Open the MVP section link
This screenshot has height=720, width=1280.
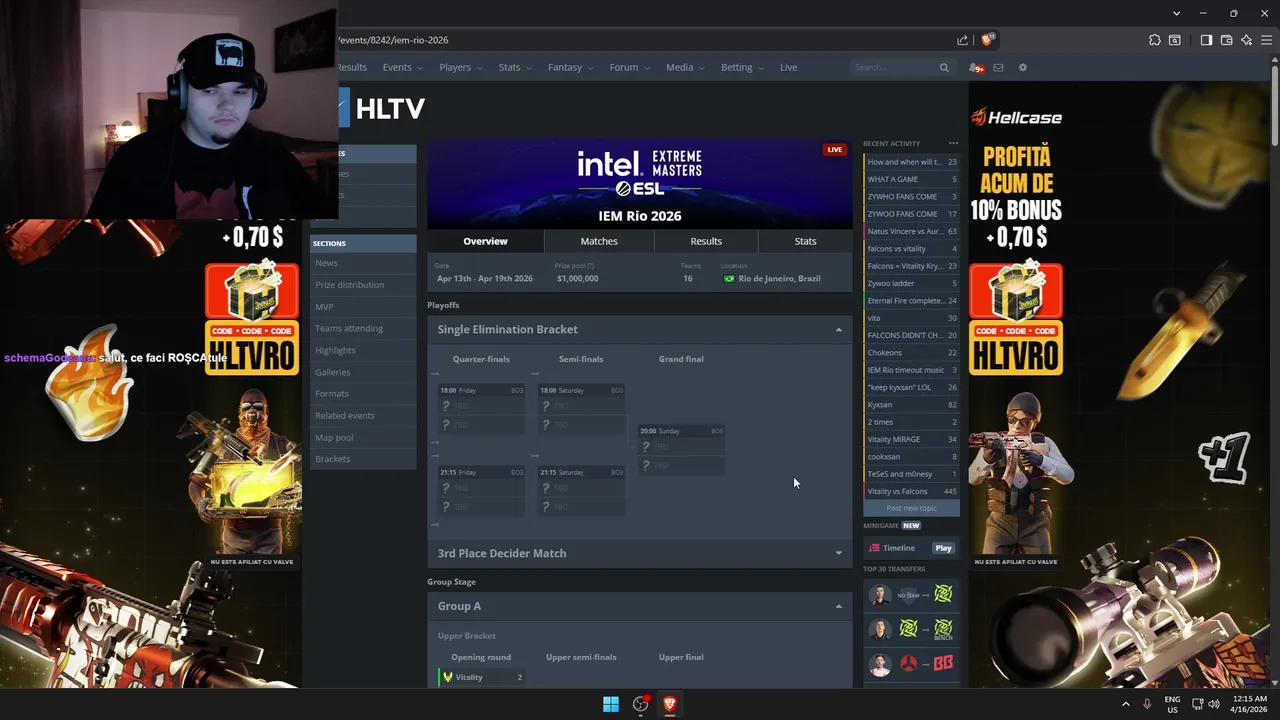click(x=324, y=307)
